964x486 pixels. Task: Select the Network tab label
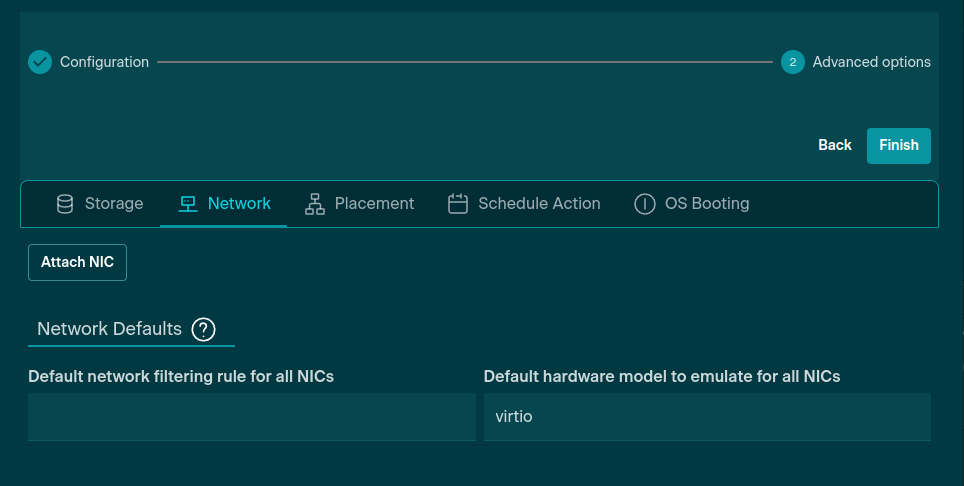coord(239,204)
